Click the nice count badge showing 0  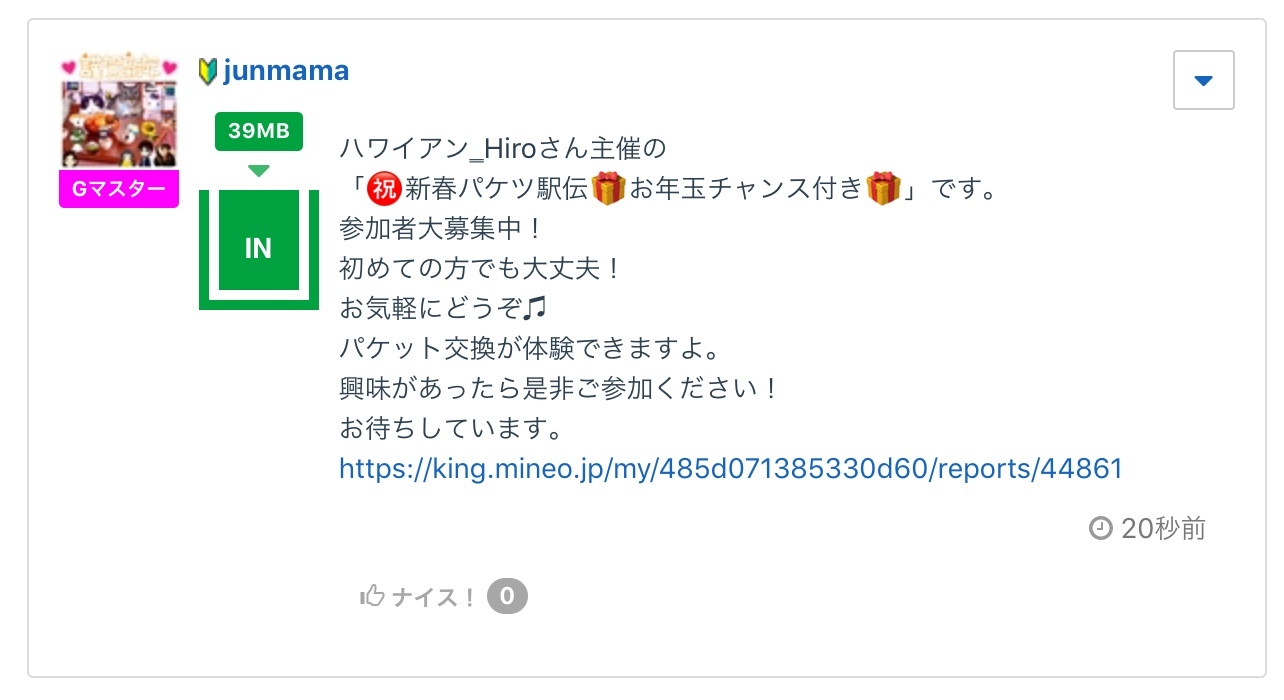[x=507, y=597]
